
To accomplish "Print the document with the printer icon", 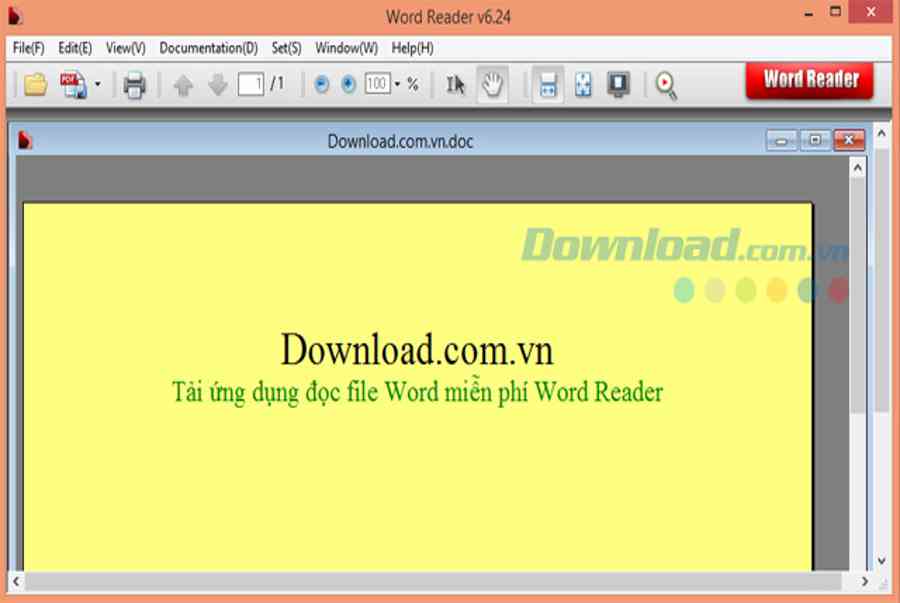I will click(134, 85).
